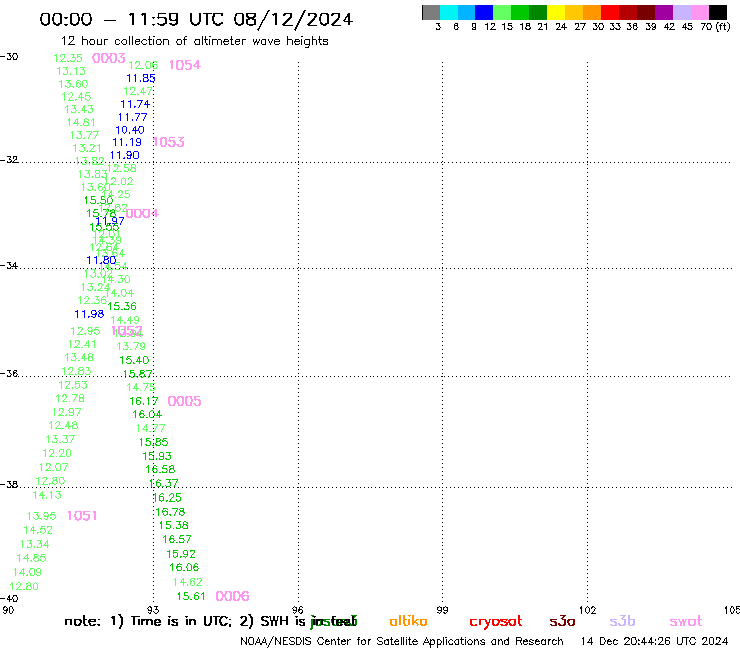Click the gray swatch in the color scale
740x650 pixels.
[x=431, y=12]
